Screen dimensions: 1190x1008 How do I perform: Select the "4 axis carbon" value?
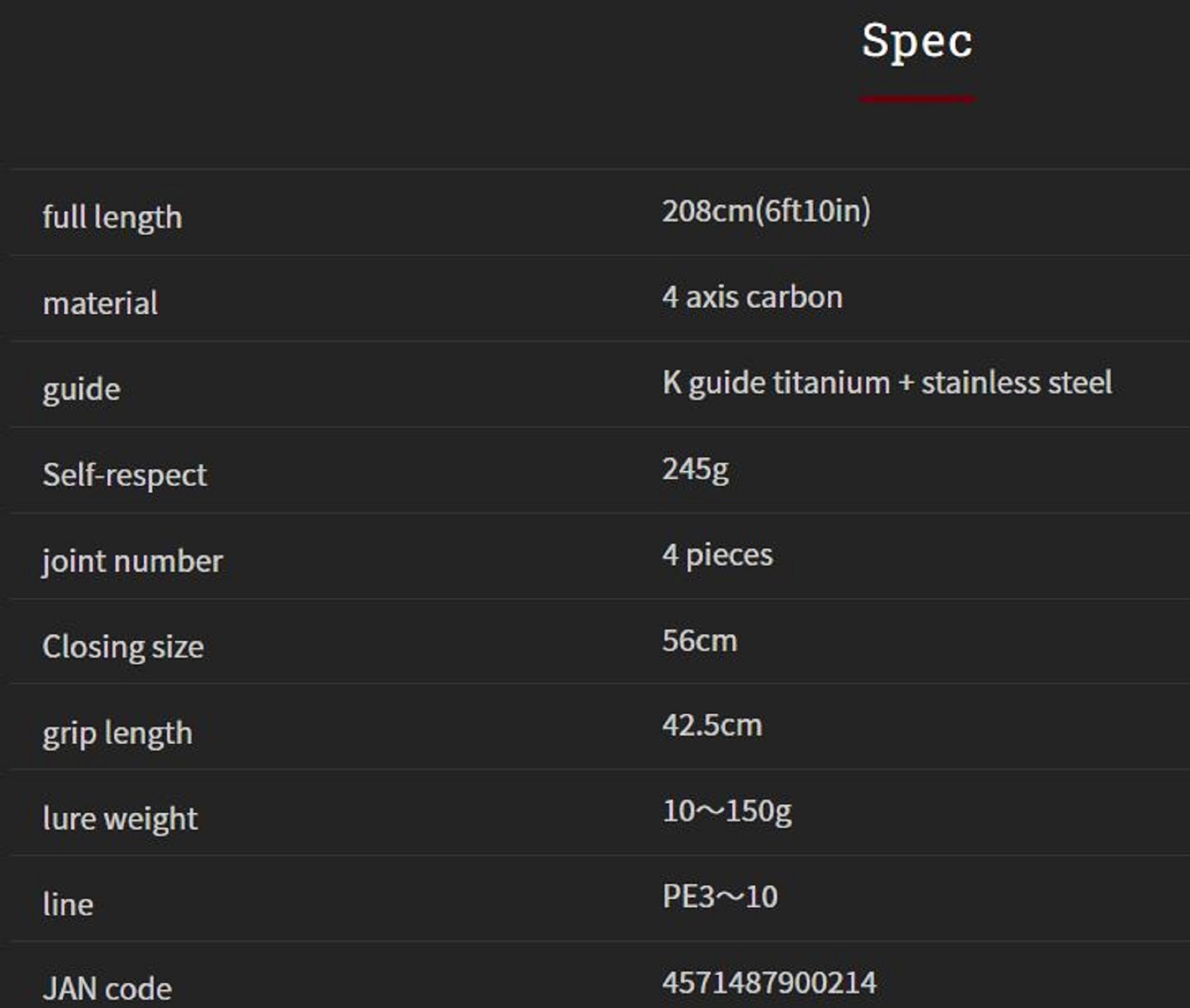point(753,297)
